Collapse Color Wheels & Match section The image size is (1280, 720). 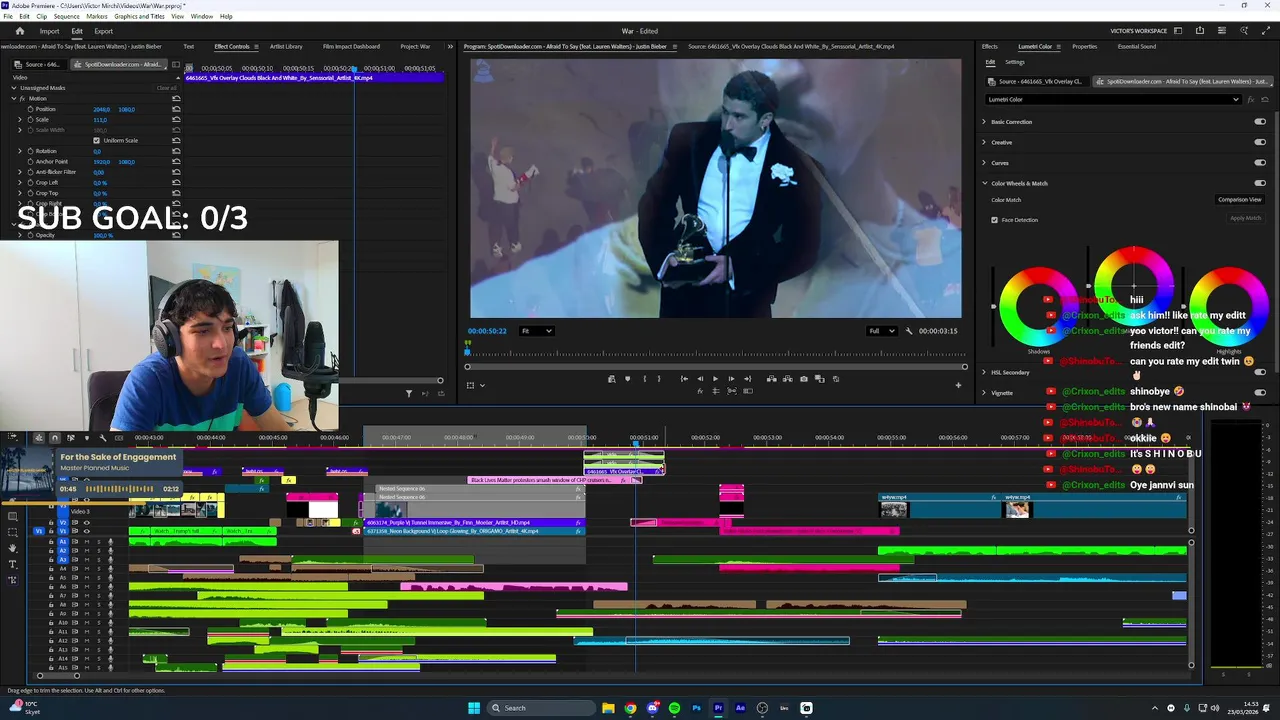(x=984, y=183)
